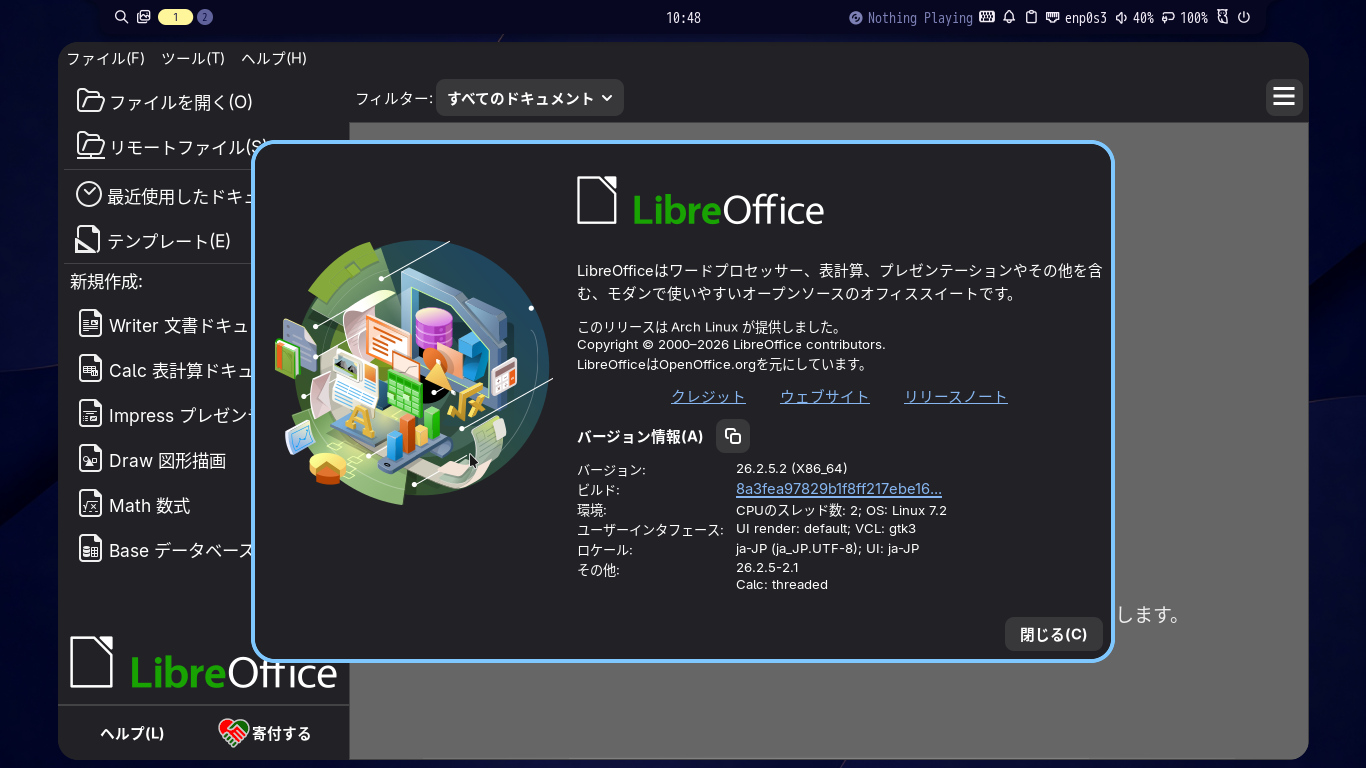Open the ヘルプ(H) menu
The height and width of the screenshot is (768, 1366).
tap(274, 58)
